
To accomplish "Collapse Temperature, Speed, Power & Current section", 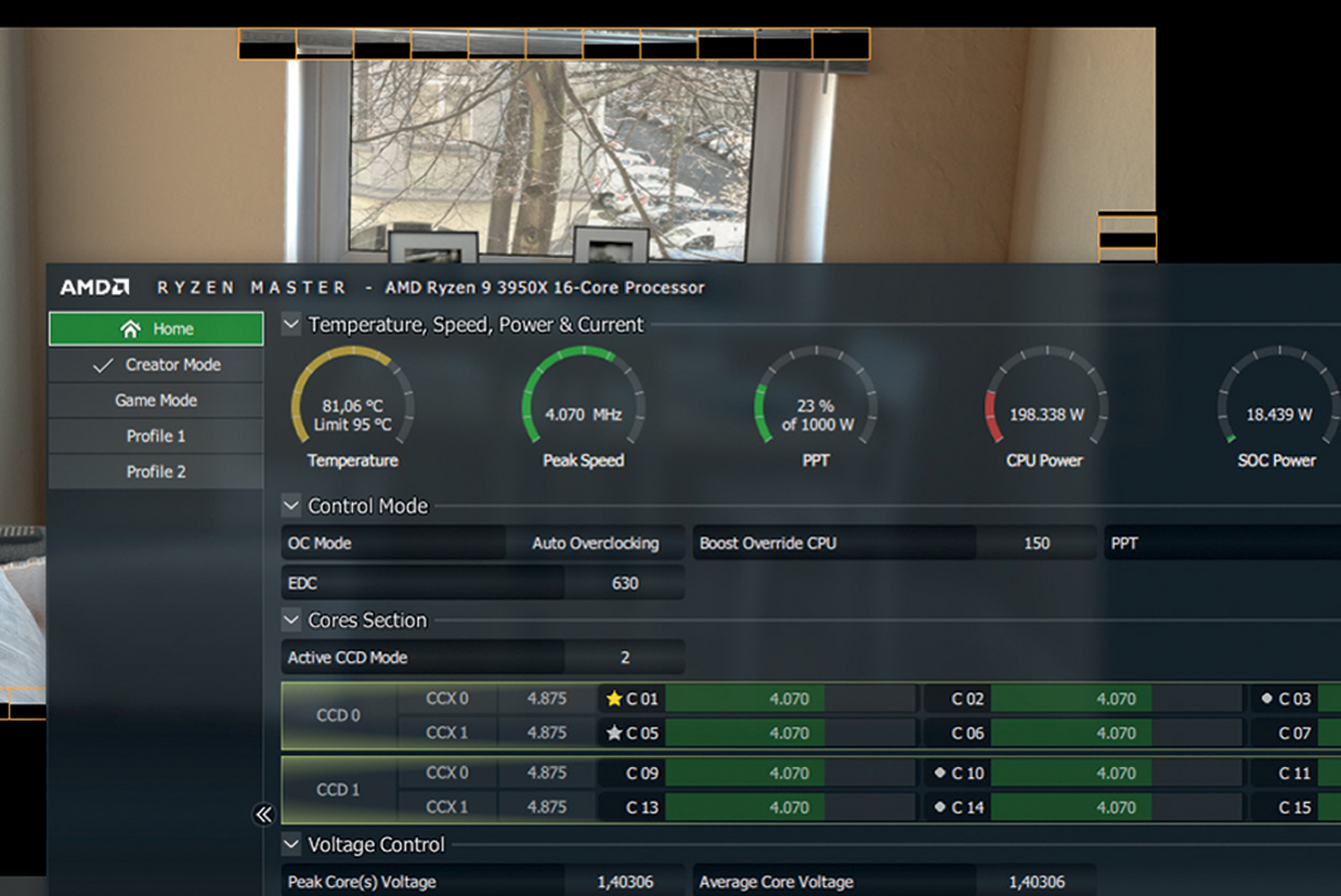I will 291,325.
